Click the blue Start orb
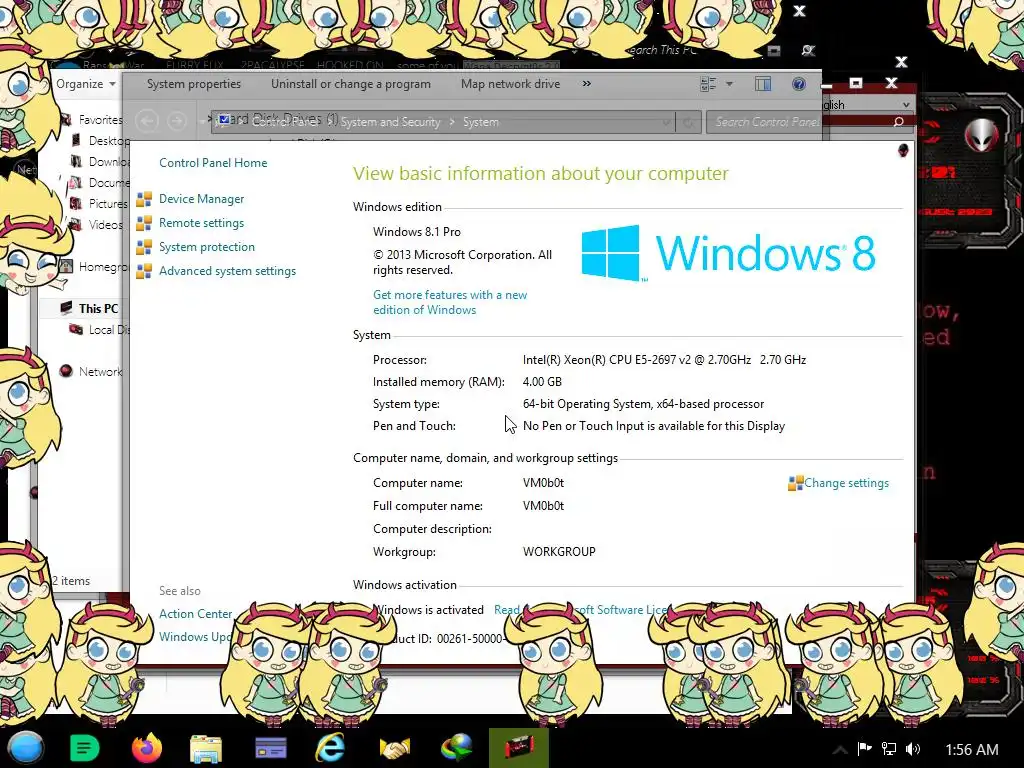 click(26, 748)
